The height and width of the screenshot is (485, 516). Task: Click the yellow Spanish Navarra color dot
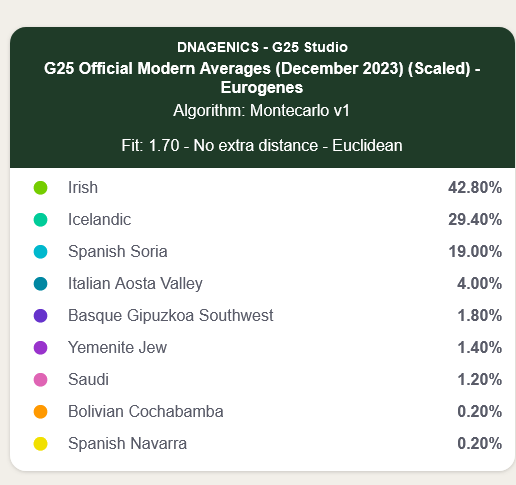pyautogui.click(x=40, y=444)
